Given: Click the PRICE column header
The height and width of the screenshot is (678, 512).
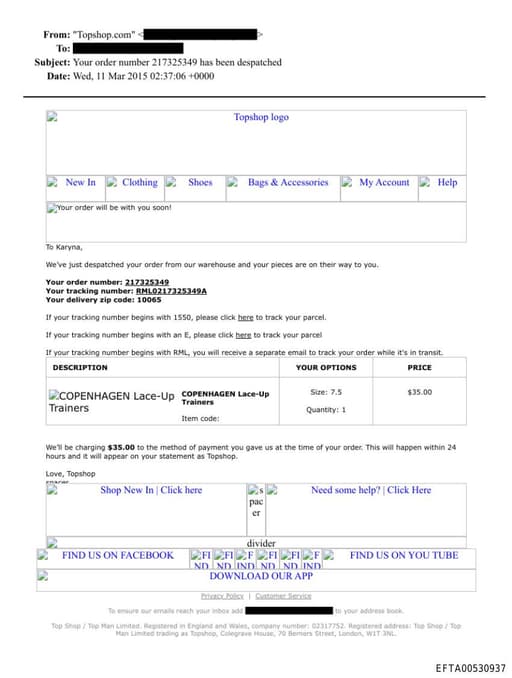Looking at the screenshot, I should point(419,368).
